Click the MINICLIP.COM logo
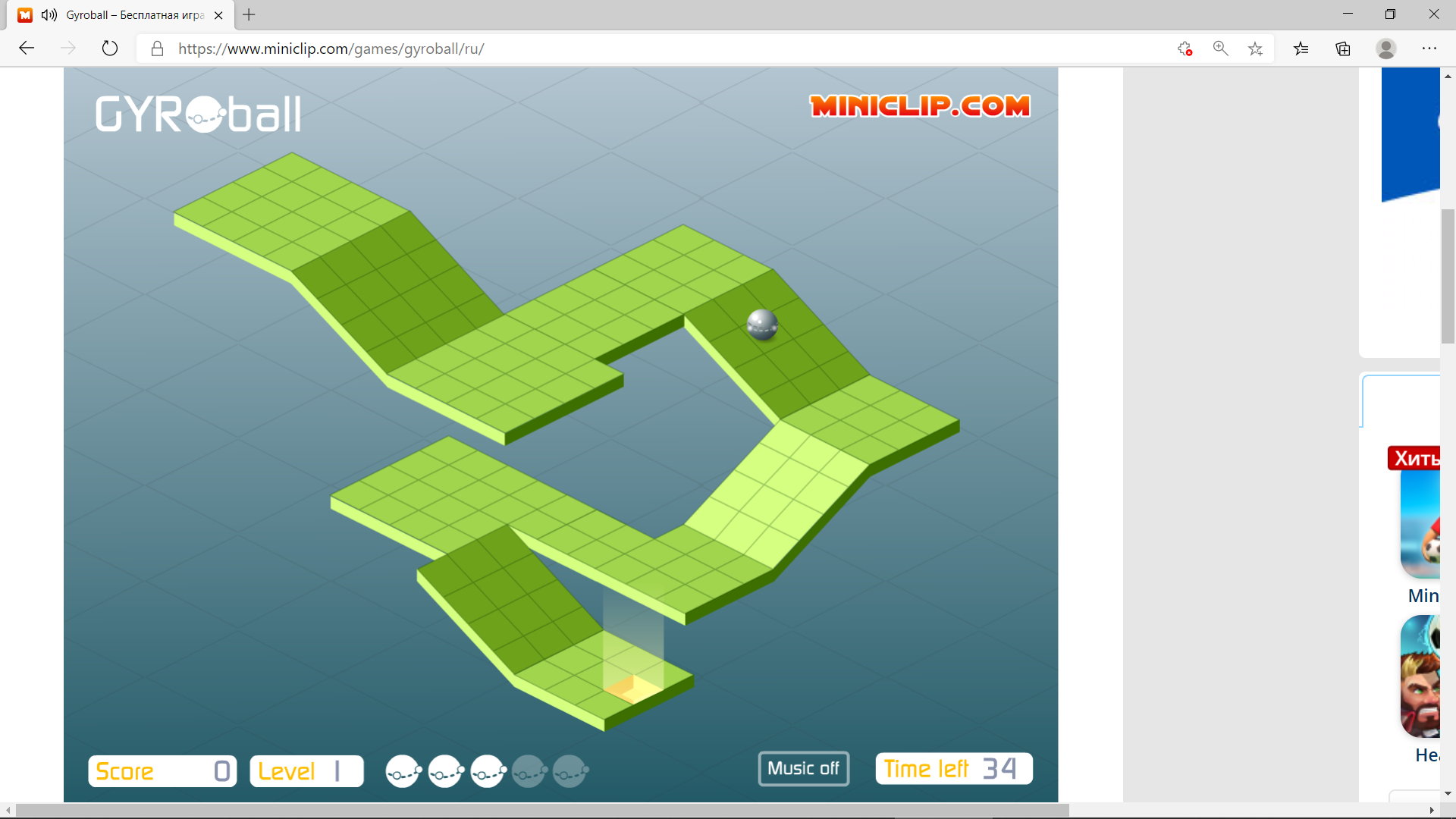The image size is (1456, 819). point(920,106)
